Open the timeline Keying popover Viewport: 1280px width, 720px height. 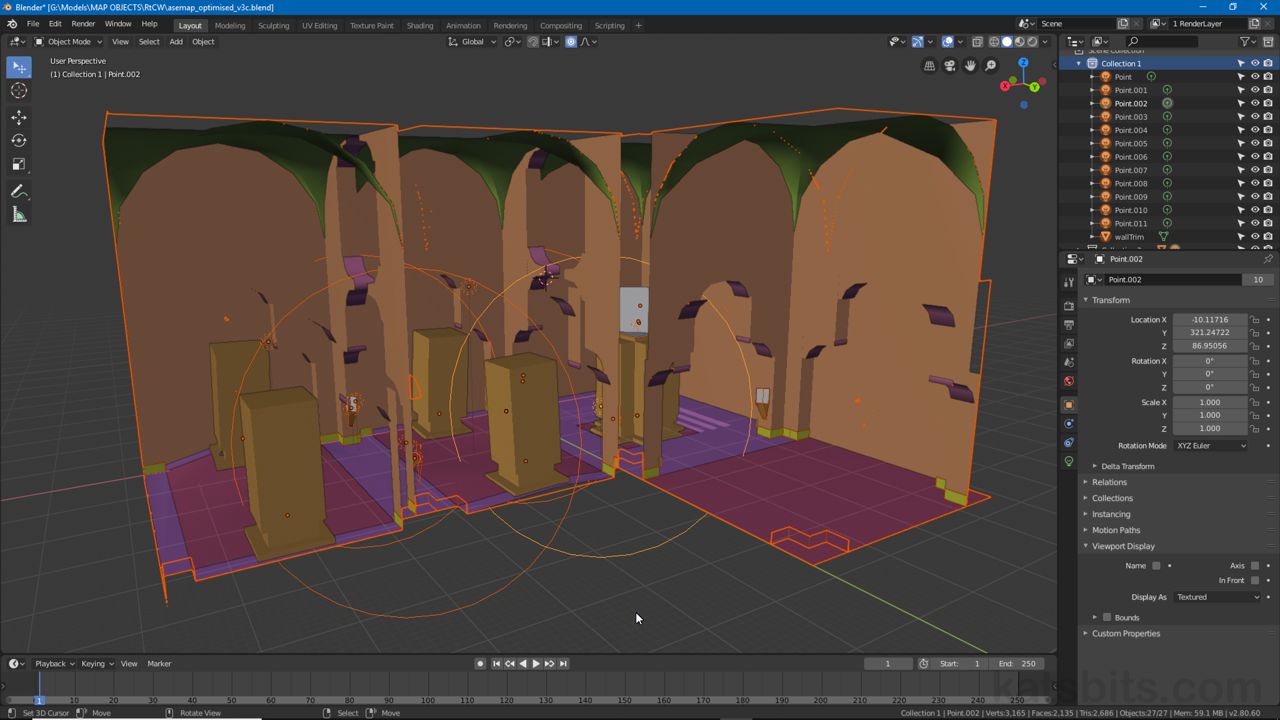pyautogui.click(x=95, y=664)
